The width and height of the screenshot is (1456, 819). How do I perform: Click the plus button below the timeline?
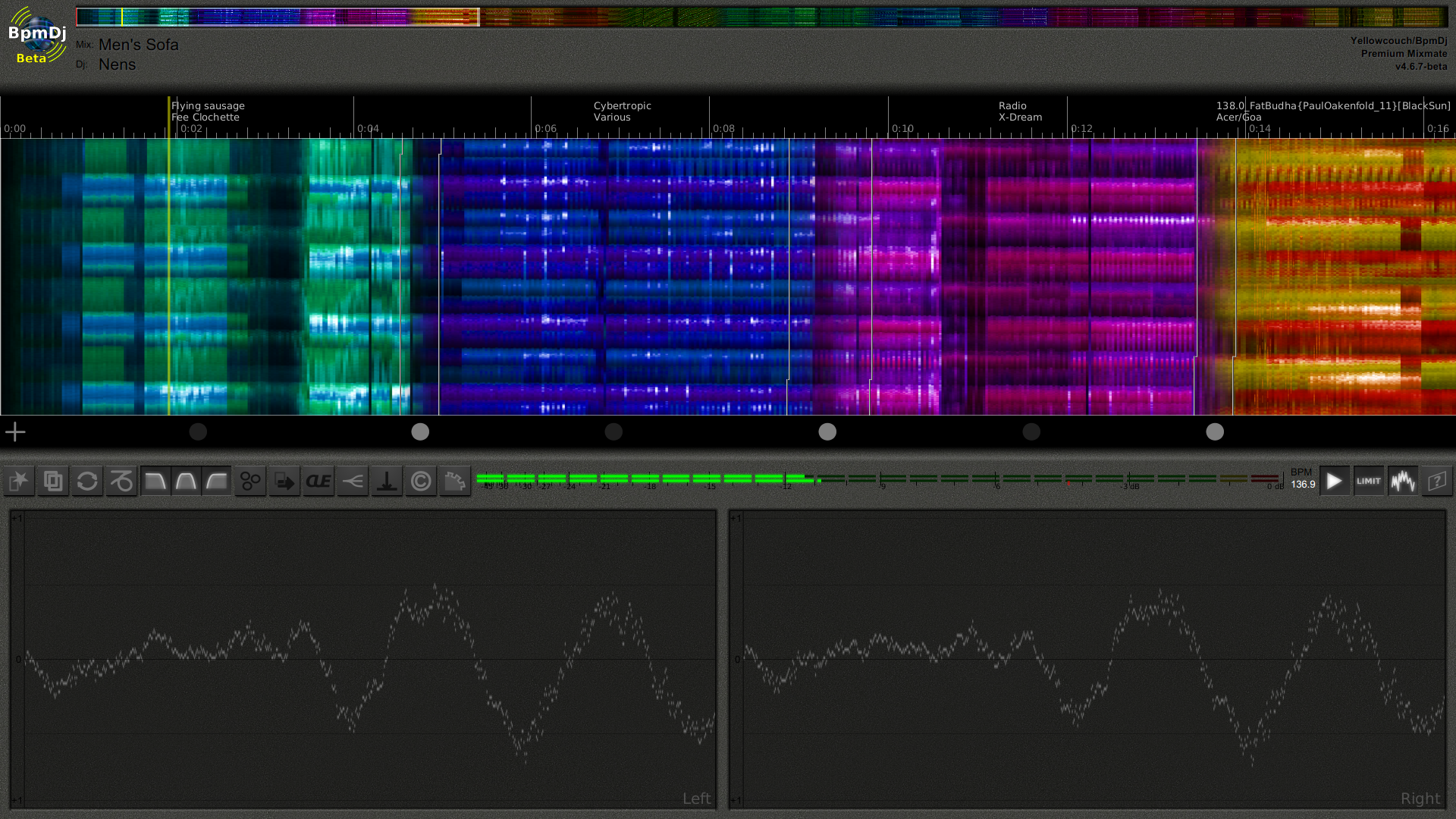15,432
